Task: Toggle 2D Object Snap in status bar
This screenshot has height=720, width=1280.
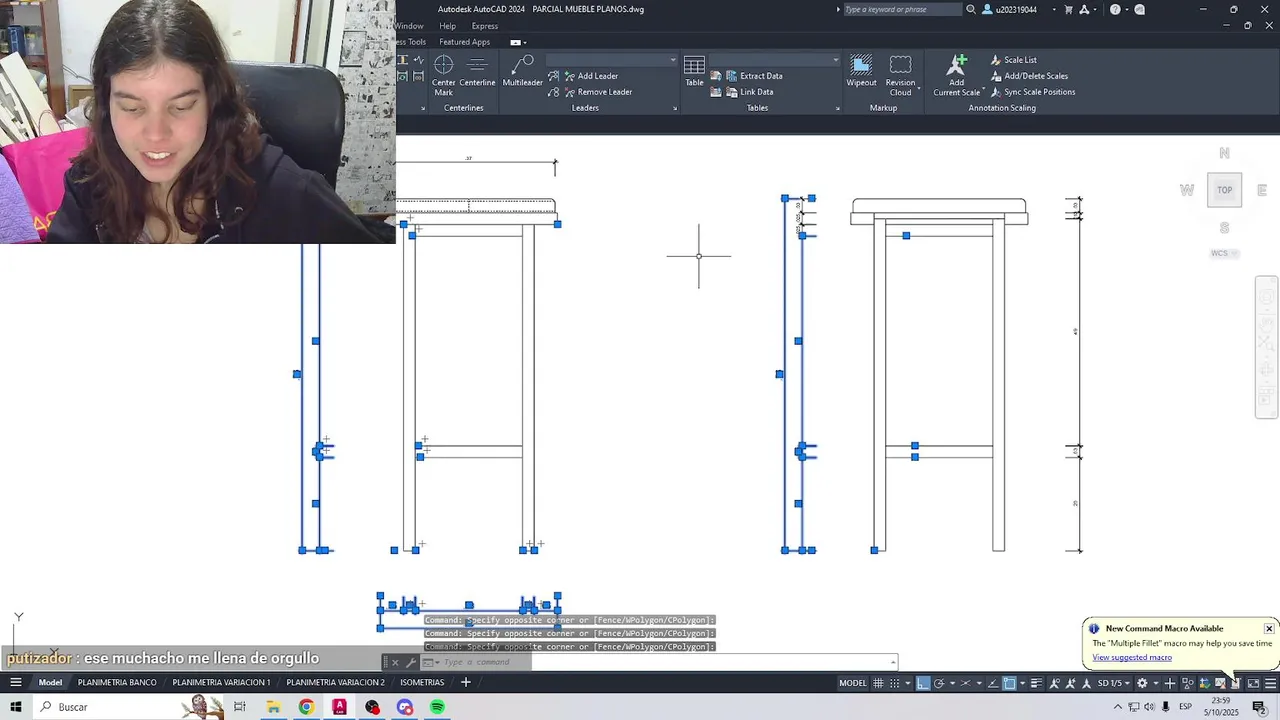Action: point(1009,683)
